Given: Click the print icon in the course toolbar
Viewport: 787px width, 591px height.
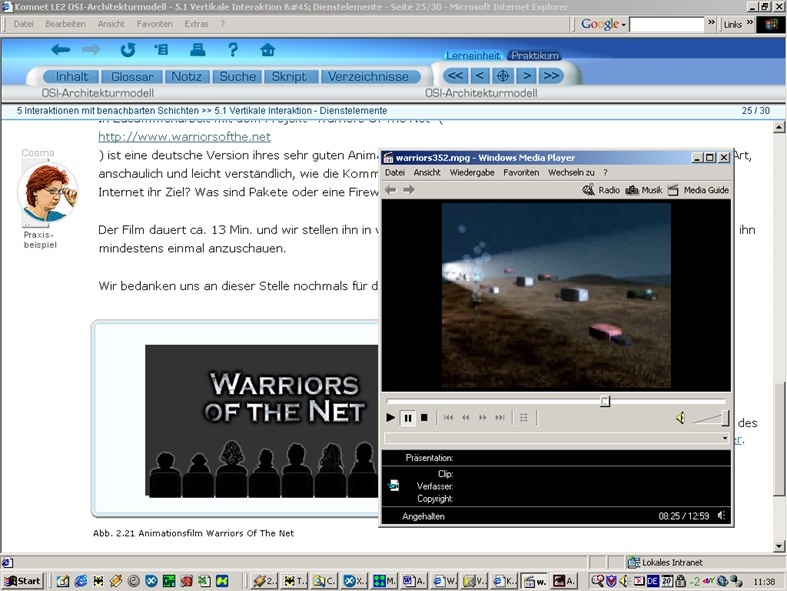Looking at the screenshot, I should 198,50.
